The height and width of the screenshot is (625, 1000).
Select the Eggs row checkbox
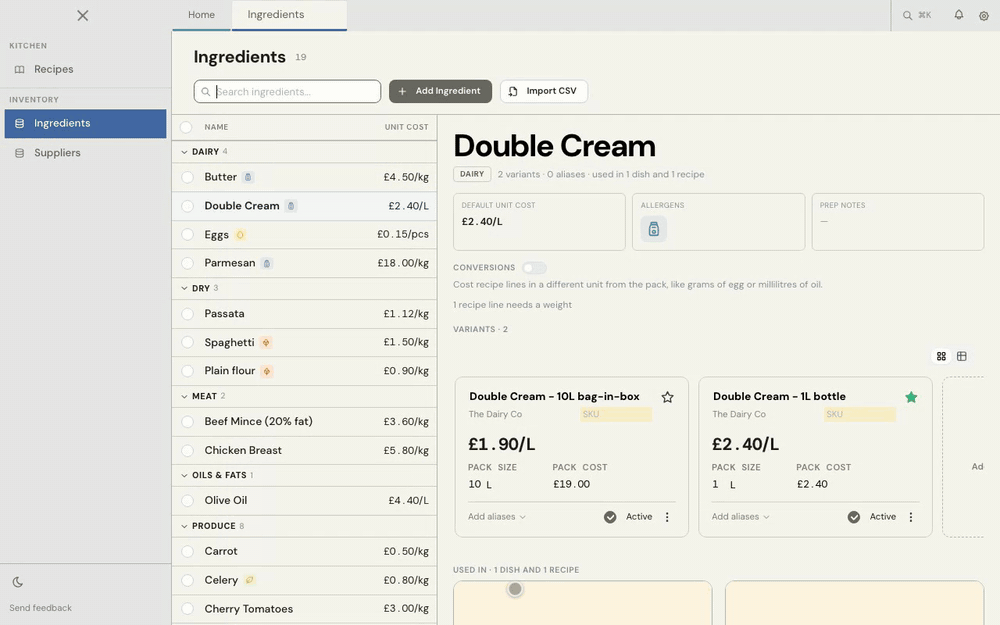point(188,235)
